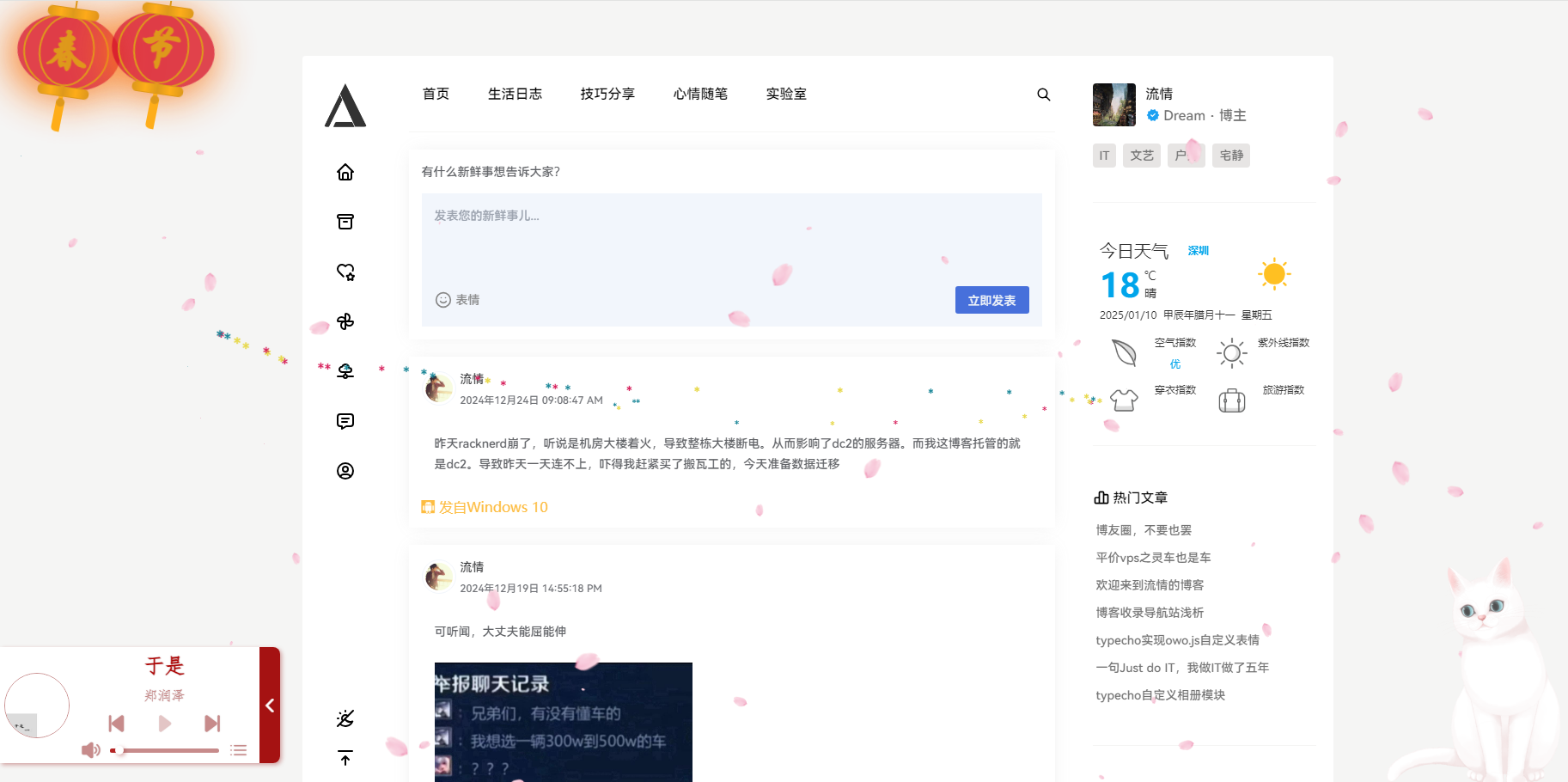
Task: Open the search magnifier in the navbar
Action: click(x=1043, y=95)
